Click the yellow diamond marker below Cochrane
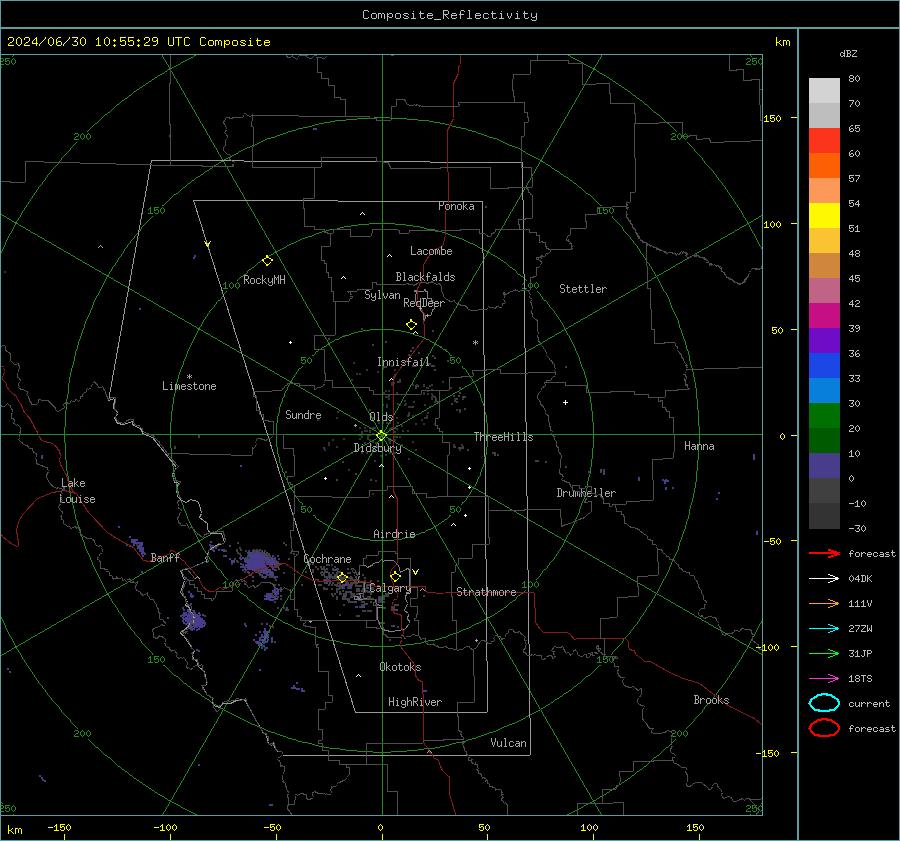This screenshot has width=900, height=841. point(342,578)
